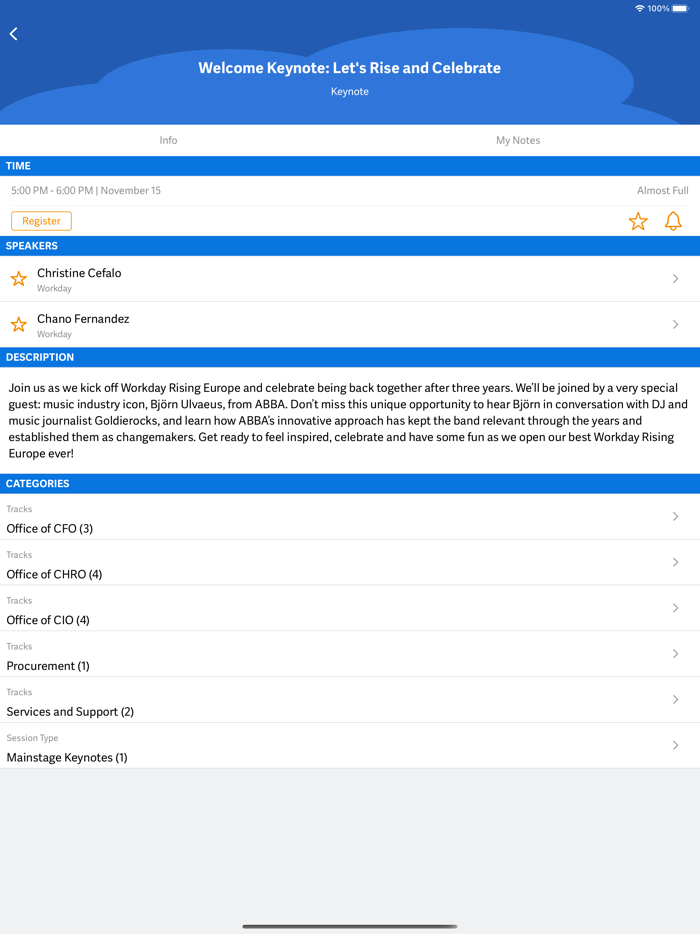700x934 pixels.
Task: Click the Almost Full status label
Action: (662, 191)
